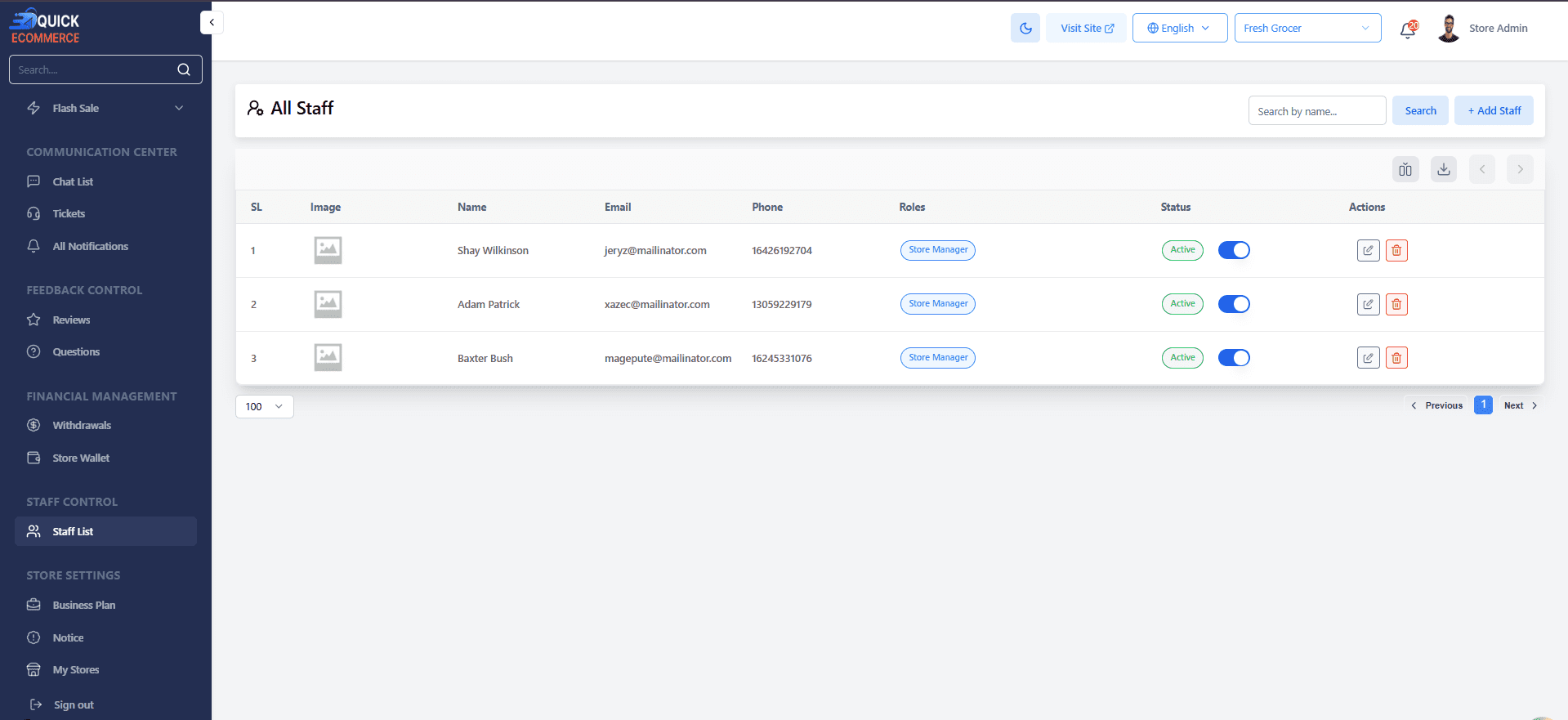This screenshot has height=720, width=1568.
Task: Delete Baxter Bush's staff record
Action: [1396, 358]
